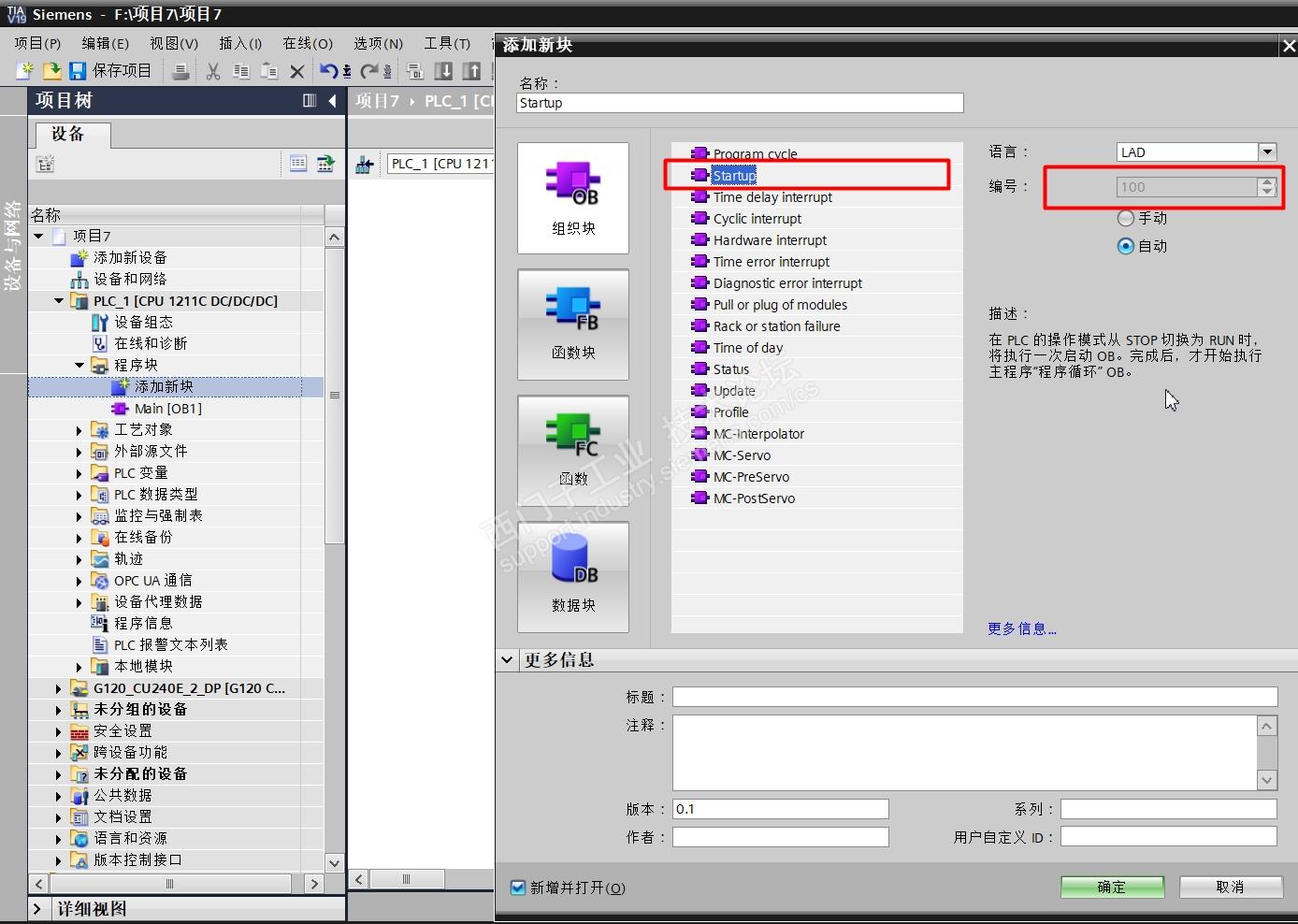Click the 保存项目 save button
Viewport: 1298px width, 924px height.
pos(110,71)
